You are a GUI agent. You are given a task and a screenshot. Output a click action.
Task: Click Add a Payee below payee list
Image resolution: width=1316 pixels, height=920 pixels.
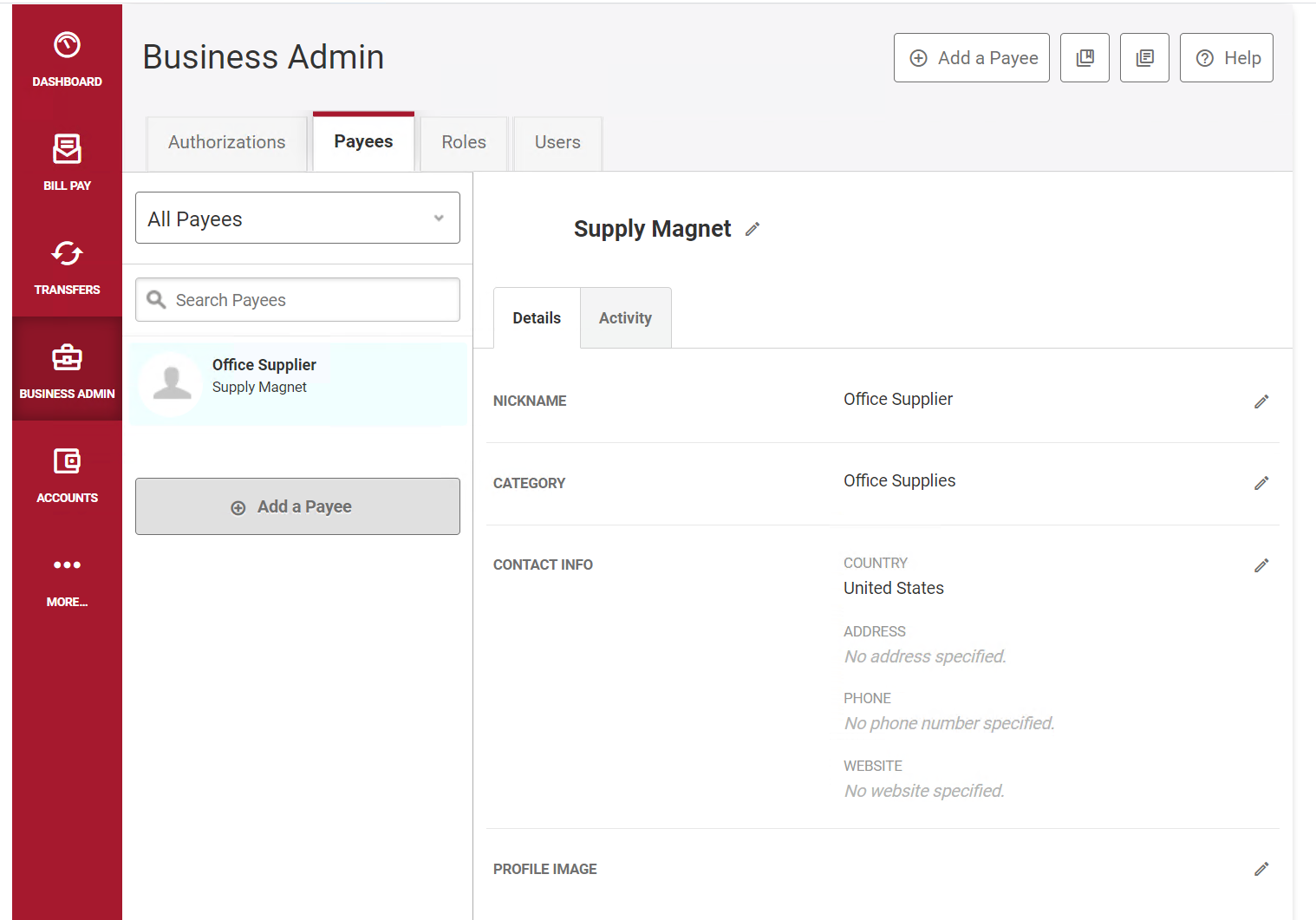point(297,506)
